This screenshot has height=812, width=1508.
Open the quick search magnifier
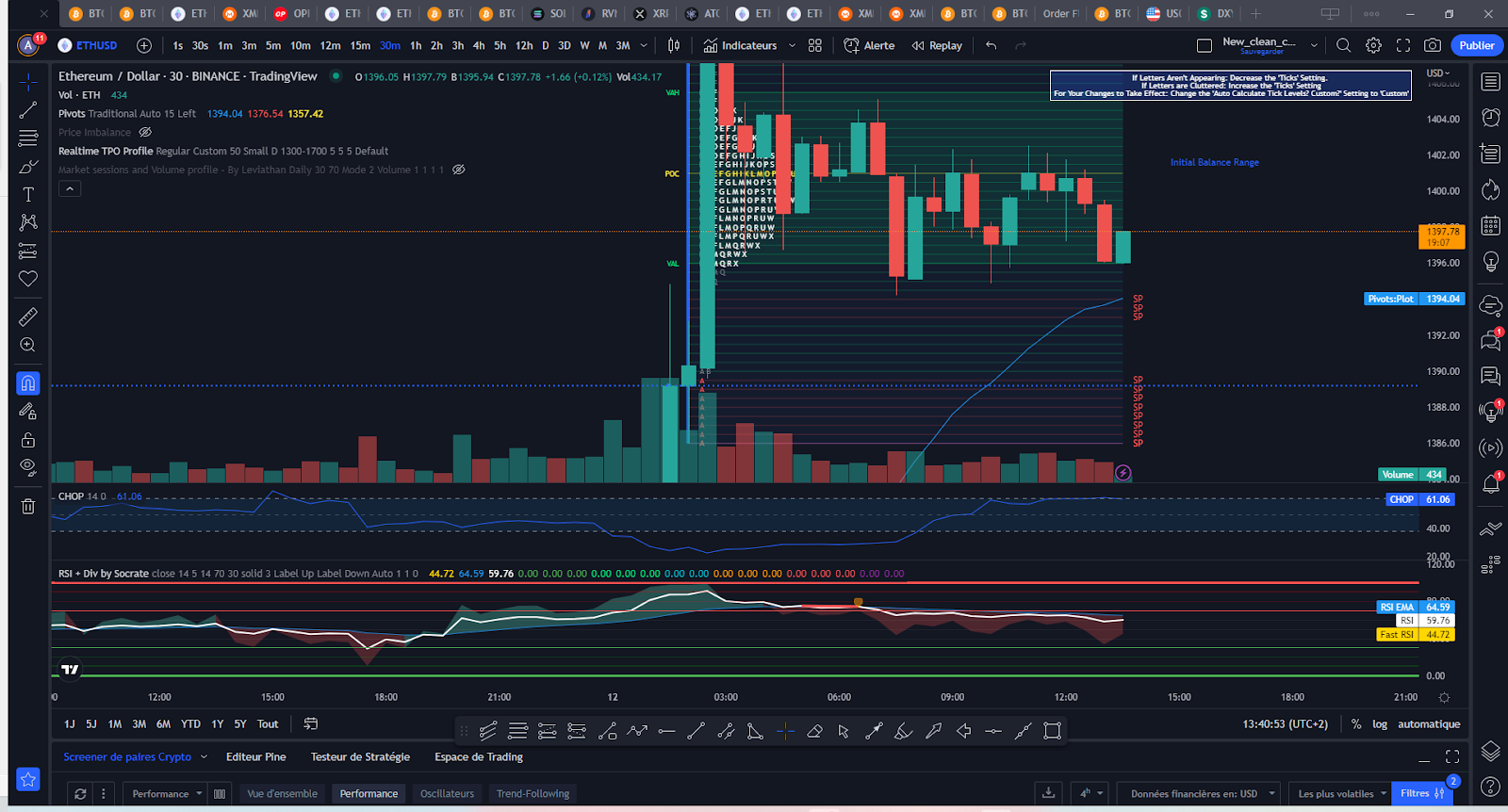pyautogui.click(x=1344, y=45)
